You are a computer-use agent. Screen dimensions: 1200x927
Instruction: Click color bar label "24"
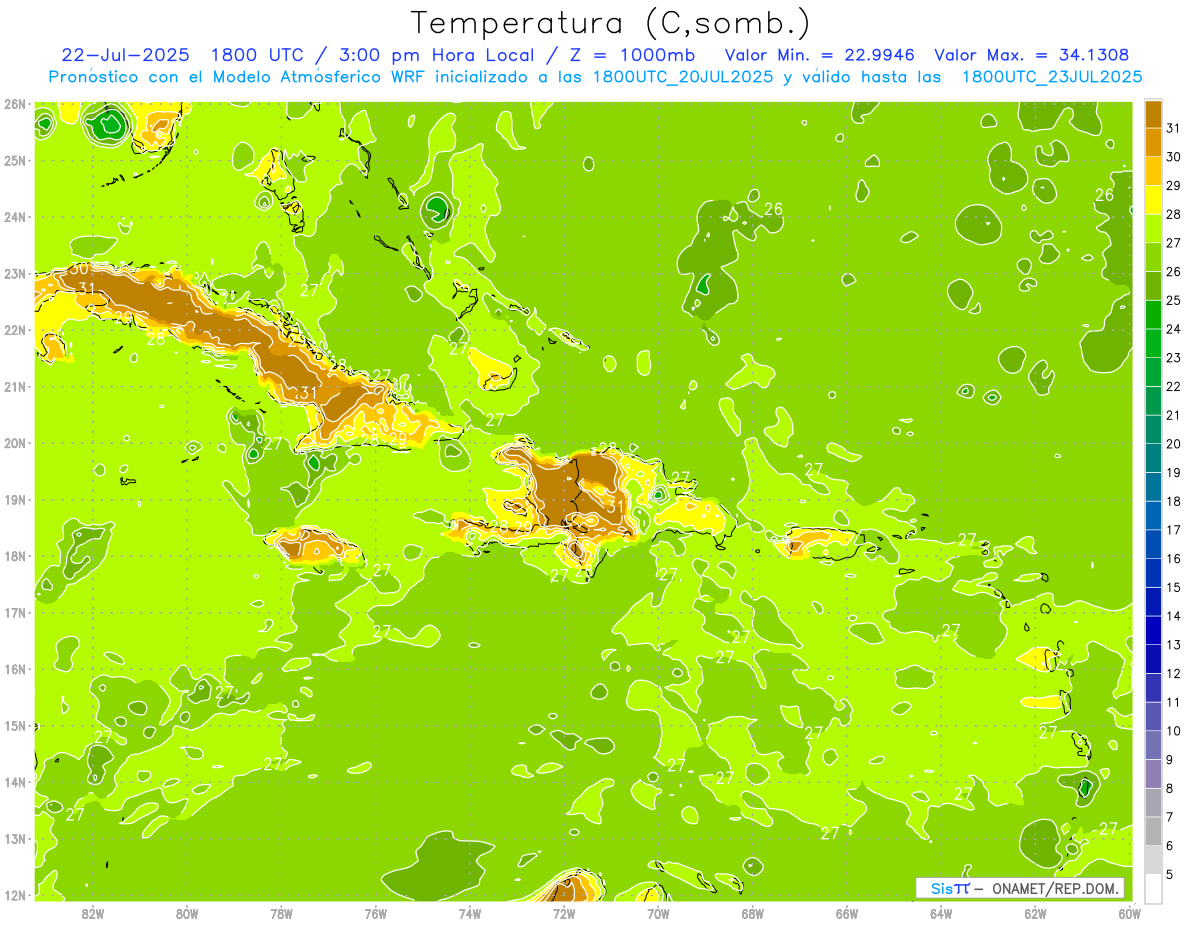pos(1174,329)
